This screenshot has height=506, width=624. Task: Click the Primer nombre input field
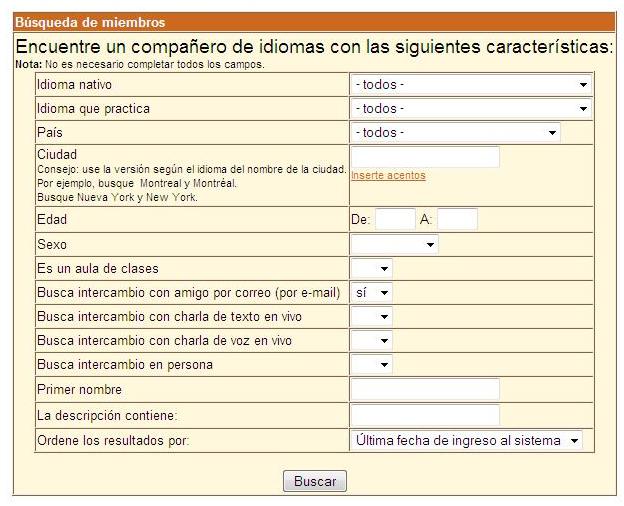[x=425, y=389]
